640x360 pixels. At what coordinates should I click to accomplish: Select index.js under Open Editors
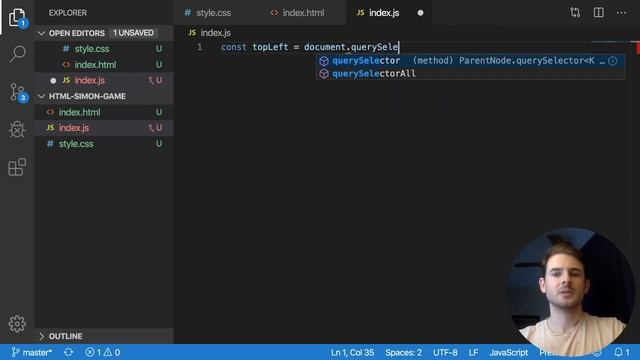point(104,80)
